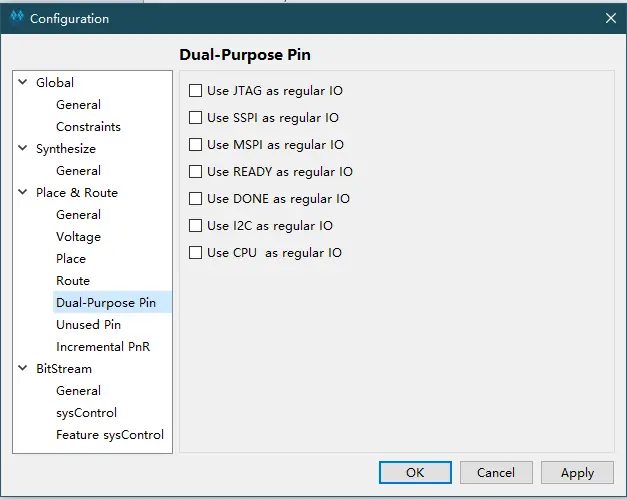
Task: Open the Feature sysControl page
Action: point(110,435)
